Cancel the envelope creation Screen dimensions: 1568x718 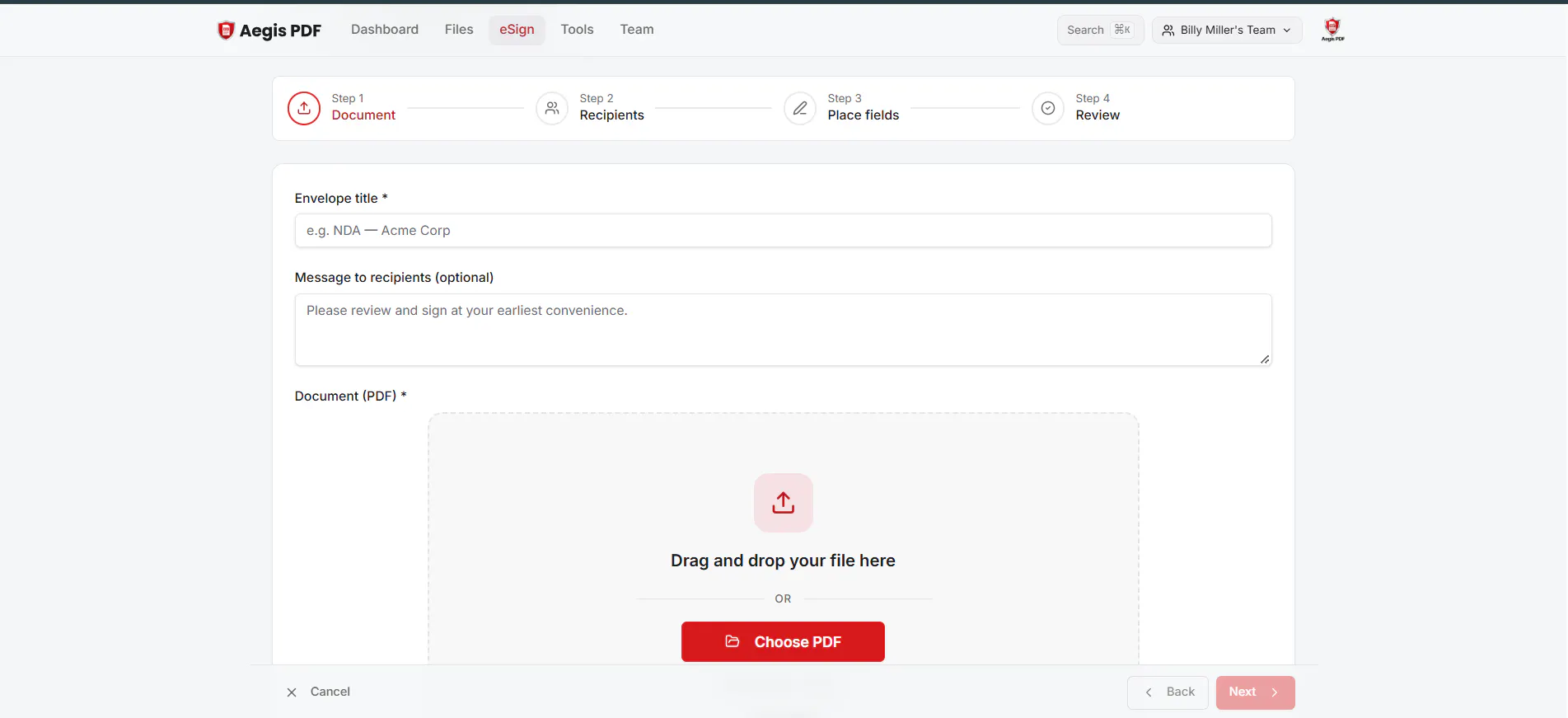[x=318, y=692]
